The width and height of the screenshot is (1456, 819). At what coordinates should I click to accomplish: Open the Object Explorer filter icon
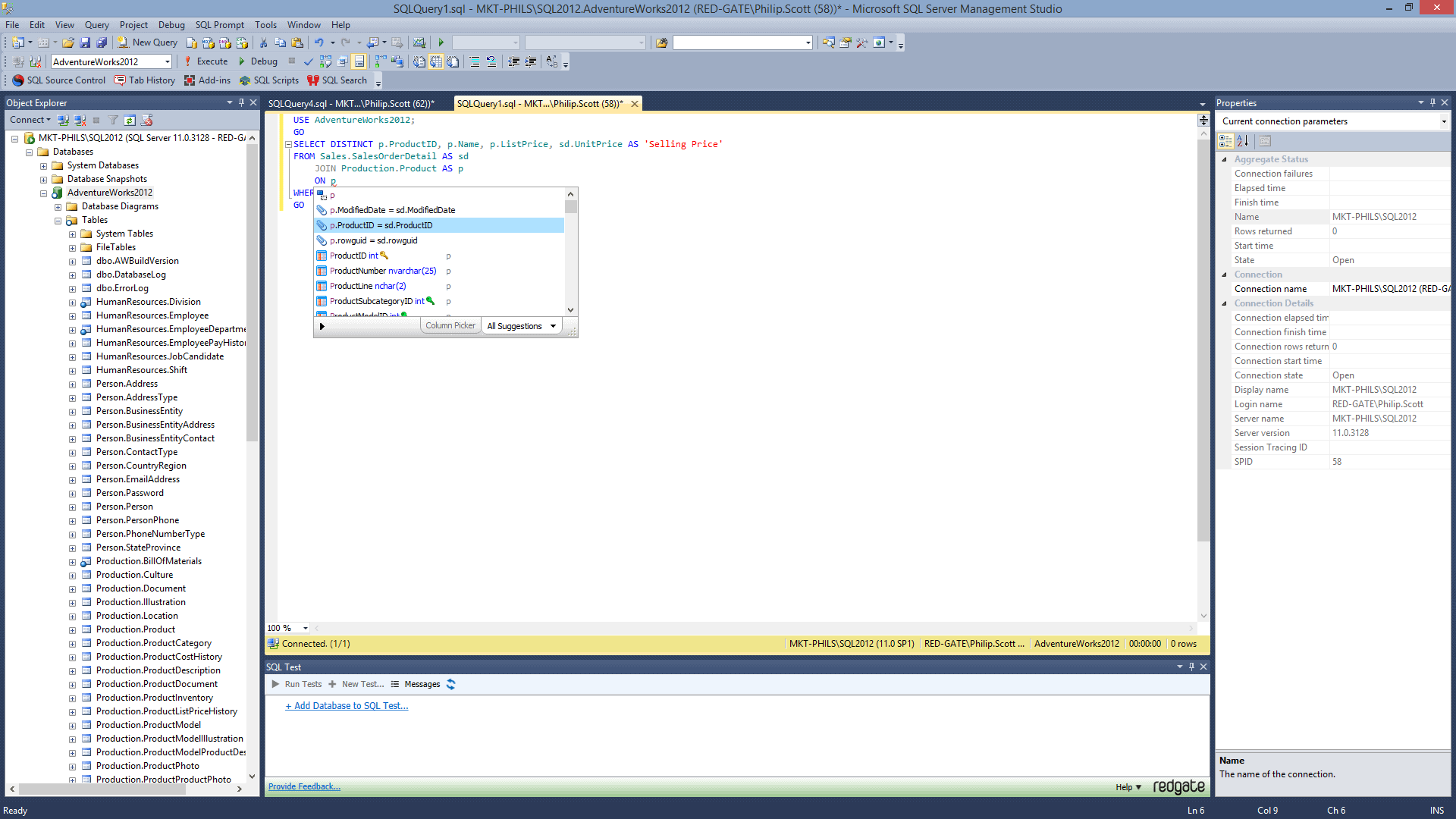(112, 120)
